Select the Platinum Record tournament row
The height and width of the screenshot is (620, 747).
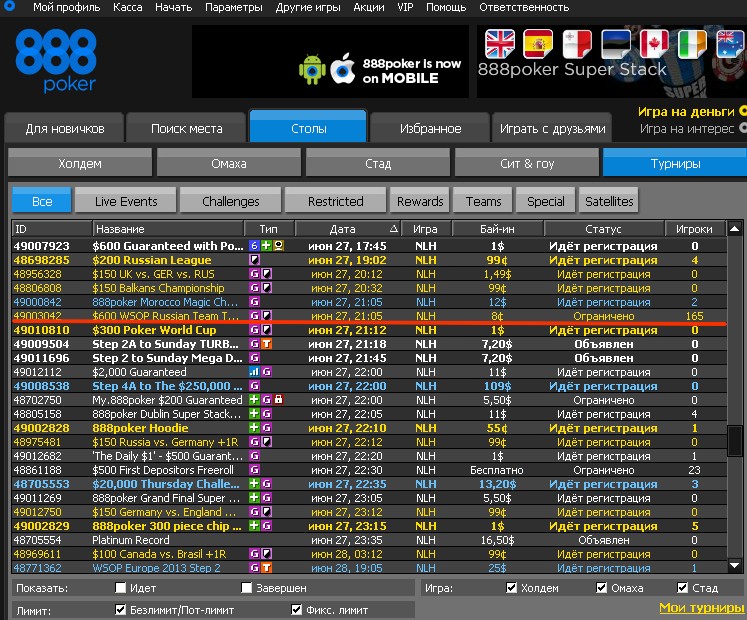(x=369, y=540)
